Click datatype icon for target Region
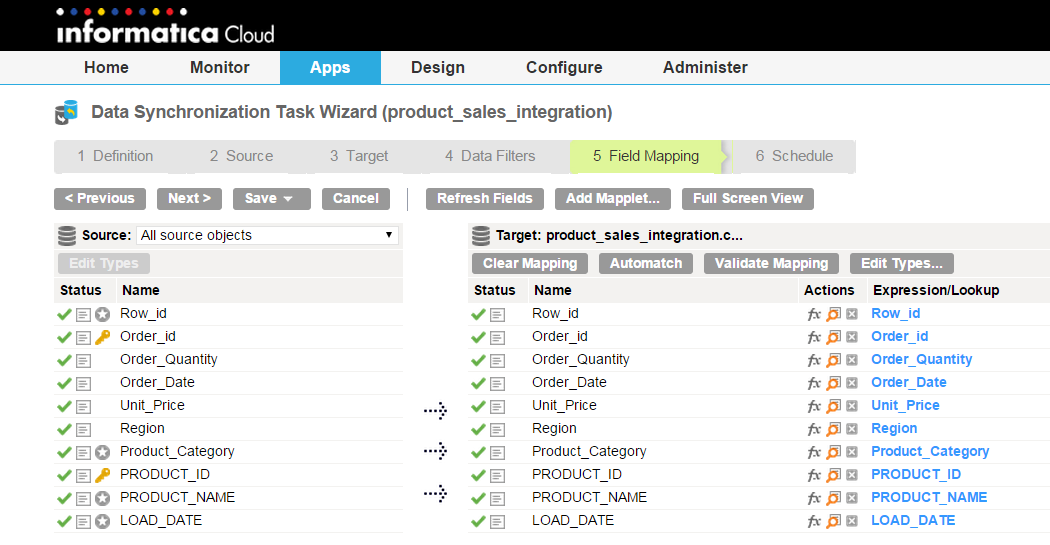 point(497,429)
